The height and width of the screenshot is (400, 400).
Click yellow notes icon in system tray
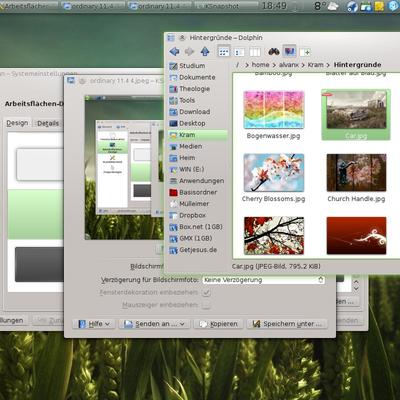tap(379, 6)
